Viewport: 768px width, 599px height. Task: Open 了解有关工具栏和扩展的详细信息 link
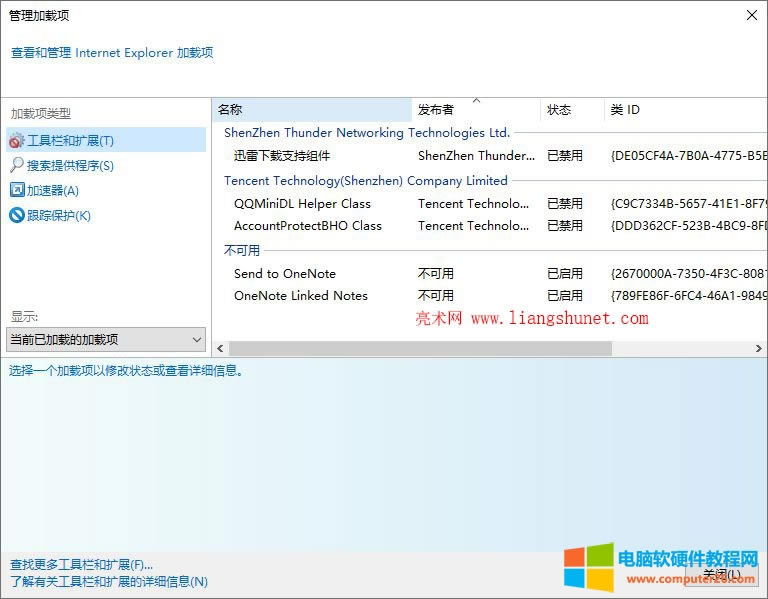(x=109, y=582)
